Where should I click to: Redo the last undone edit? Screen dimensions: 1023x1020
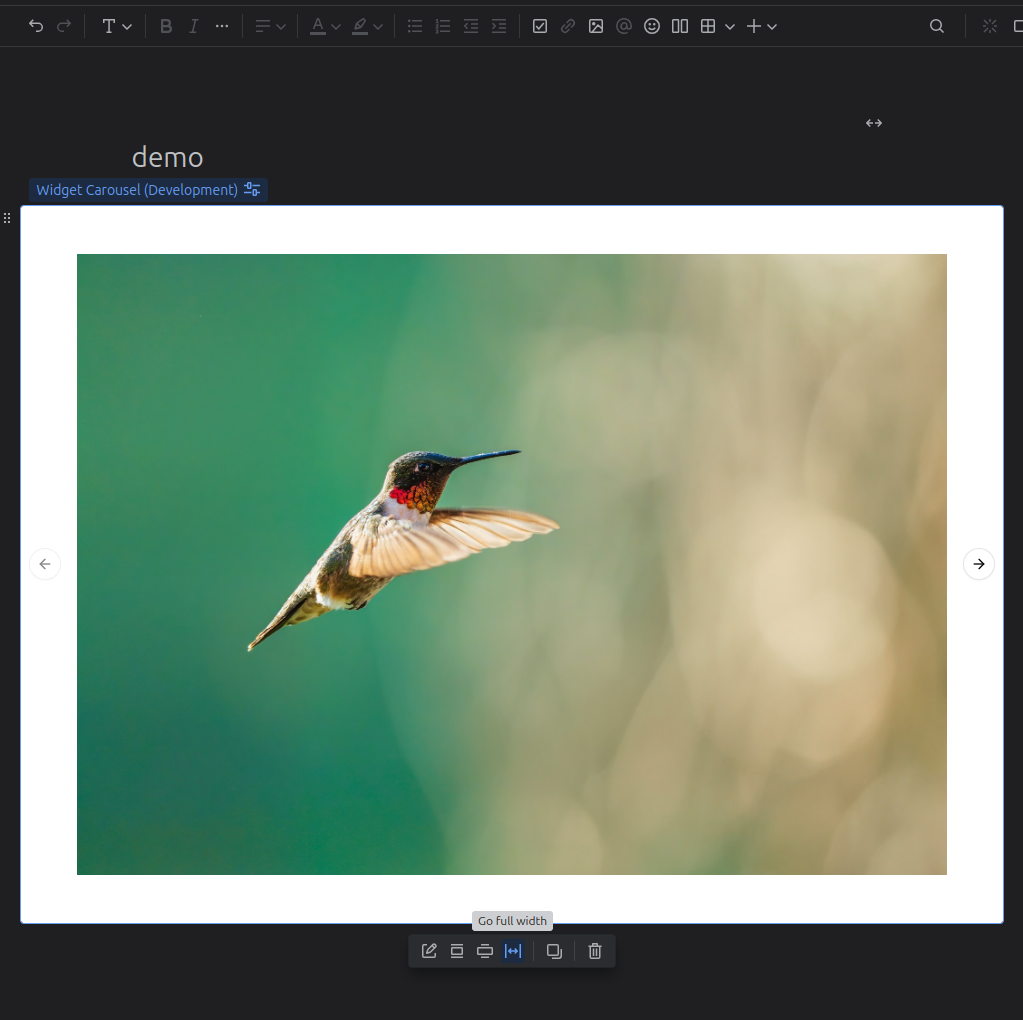64,26
